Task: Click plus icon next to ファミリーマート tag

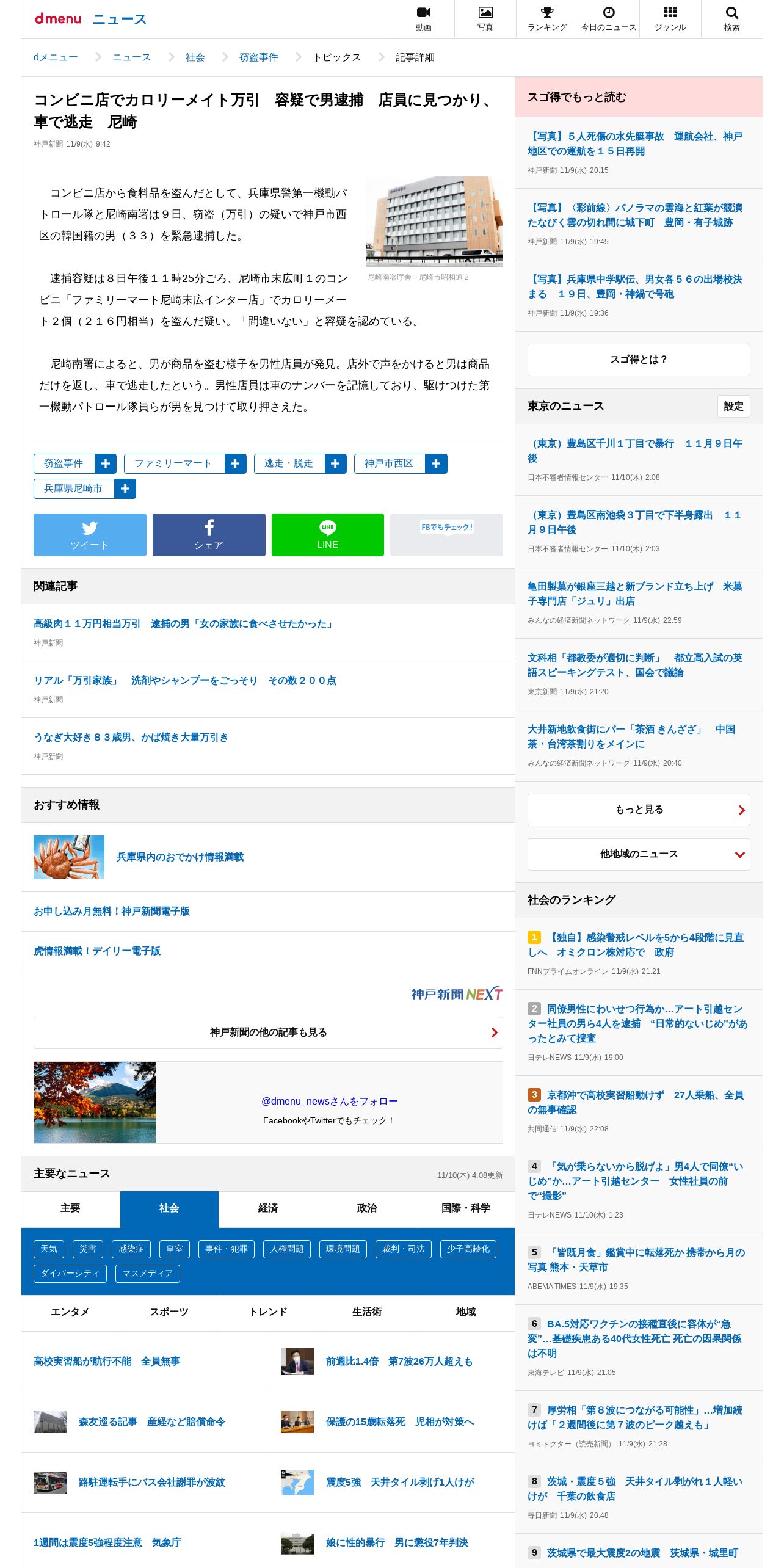Action: coord(236,463)
